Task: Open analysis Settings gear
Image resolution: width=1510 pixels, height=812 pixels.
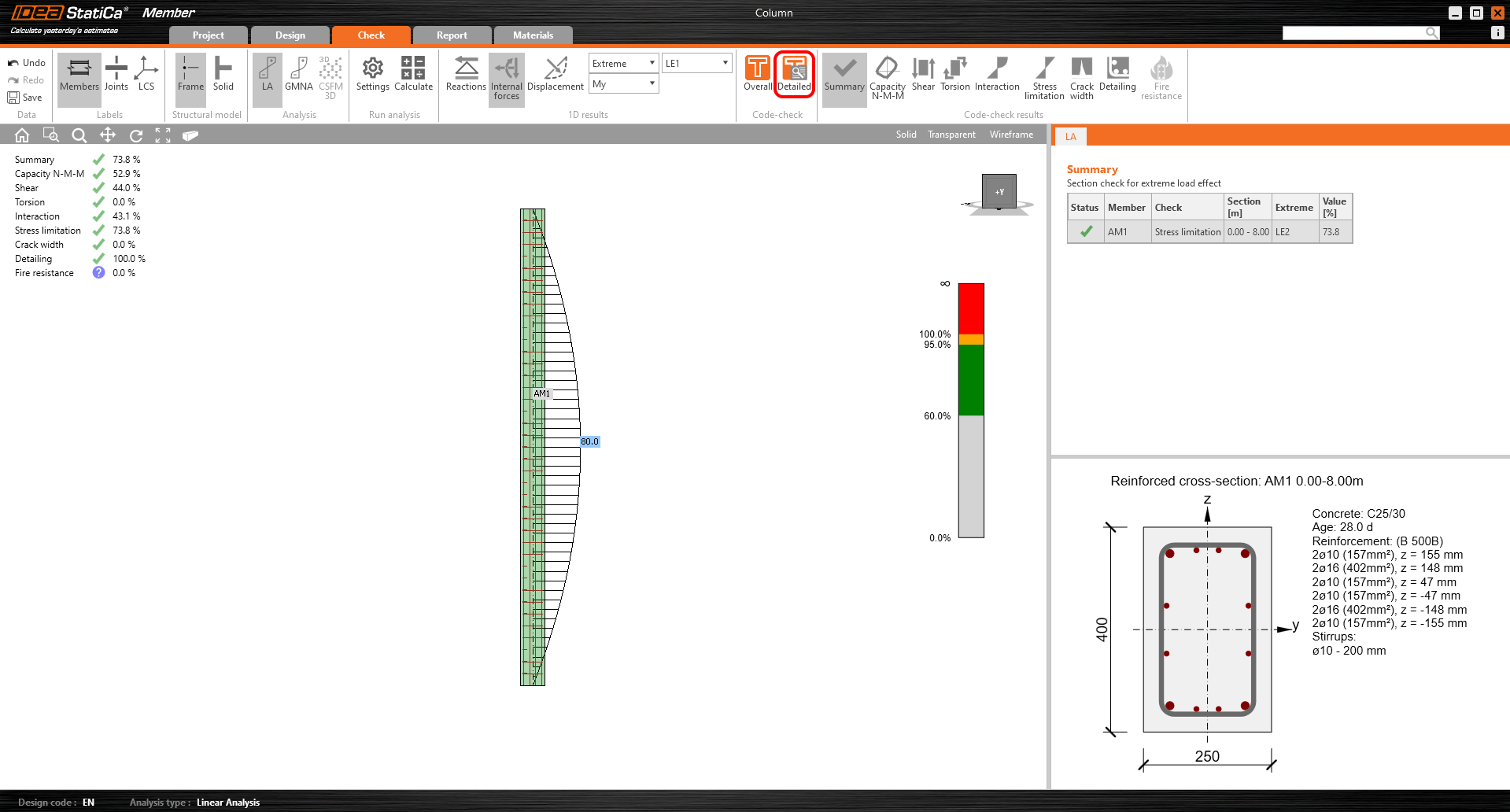Action: coord(372,74)
